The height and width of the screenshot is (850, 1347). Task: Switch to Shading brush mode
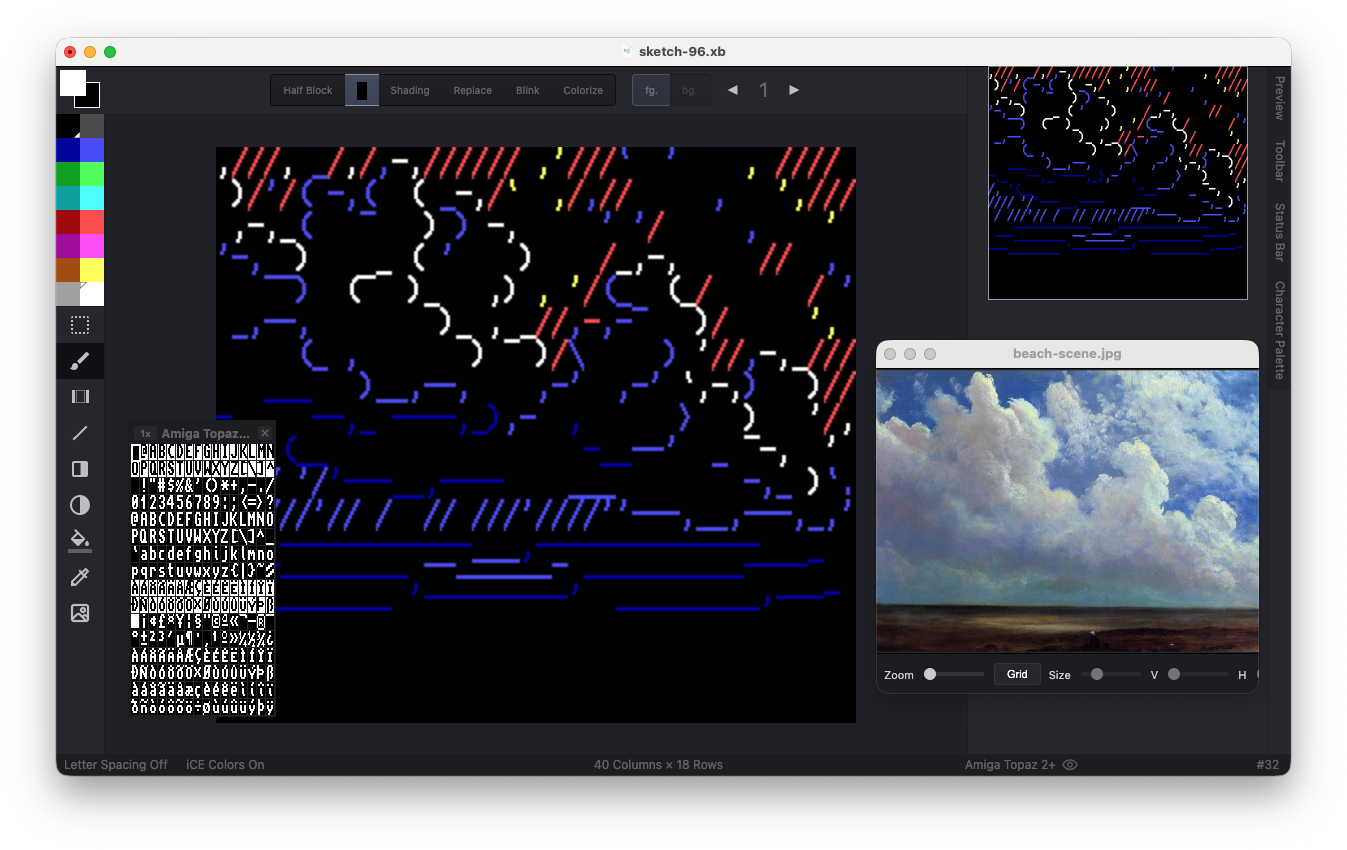pyautogui.click(x=410, y=90)
